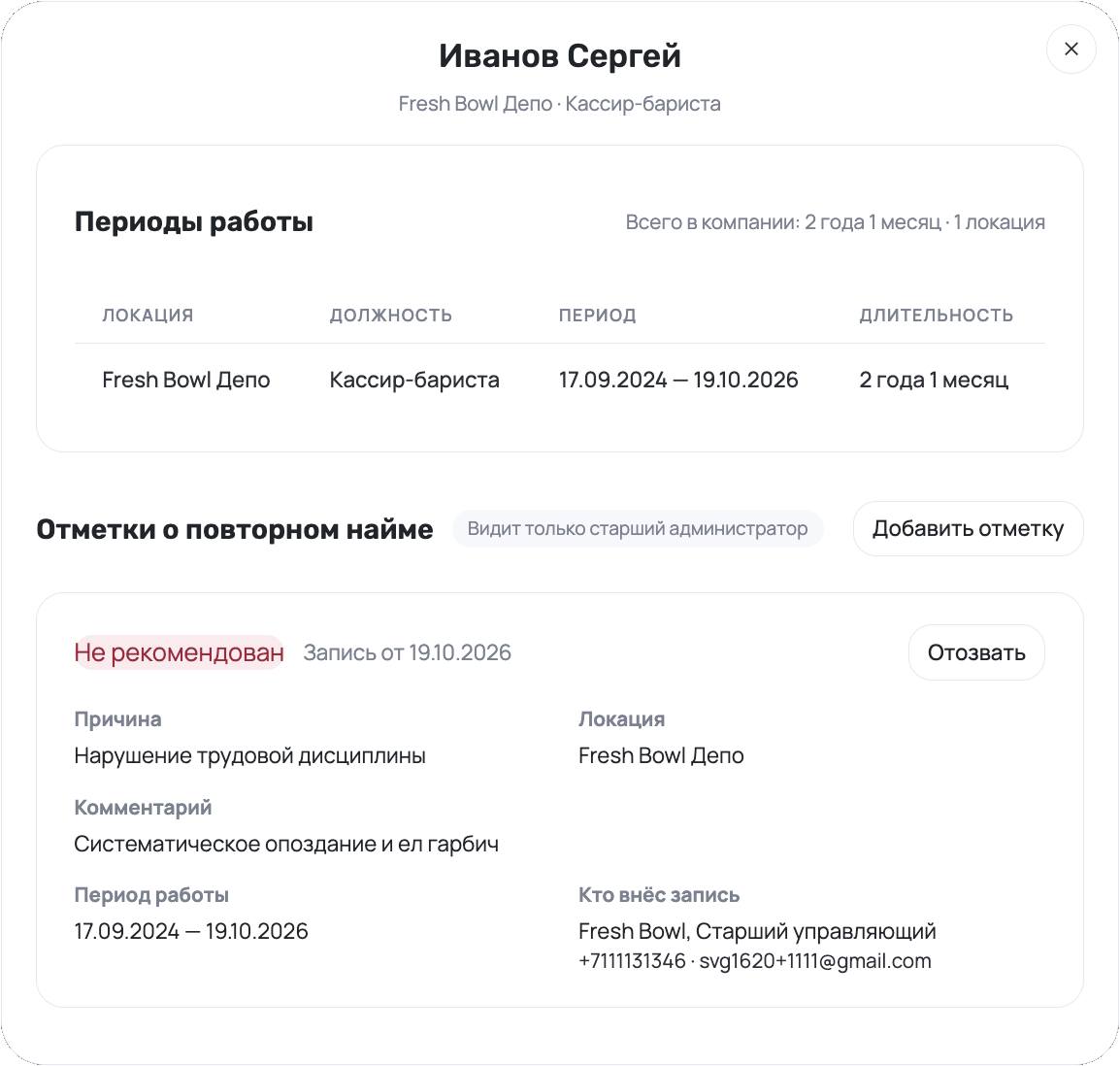The height and width of the screenshot is (1066, 1120).
Task: Click Всего в компании summary text
Action: 835,222
